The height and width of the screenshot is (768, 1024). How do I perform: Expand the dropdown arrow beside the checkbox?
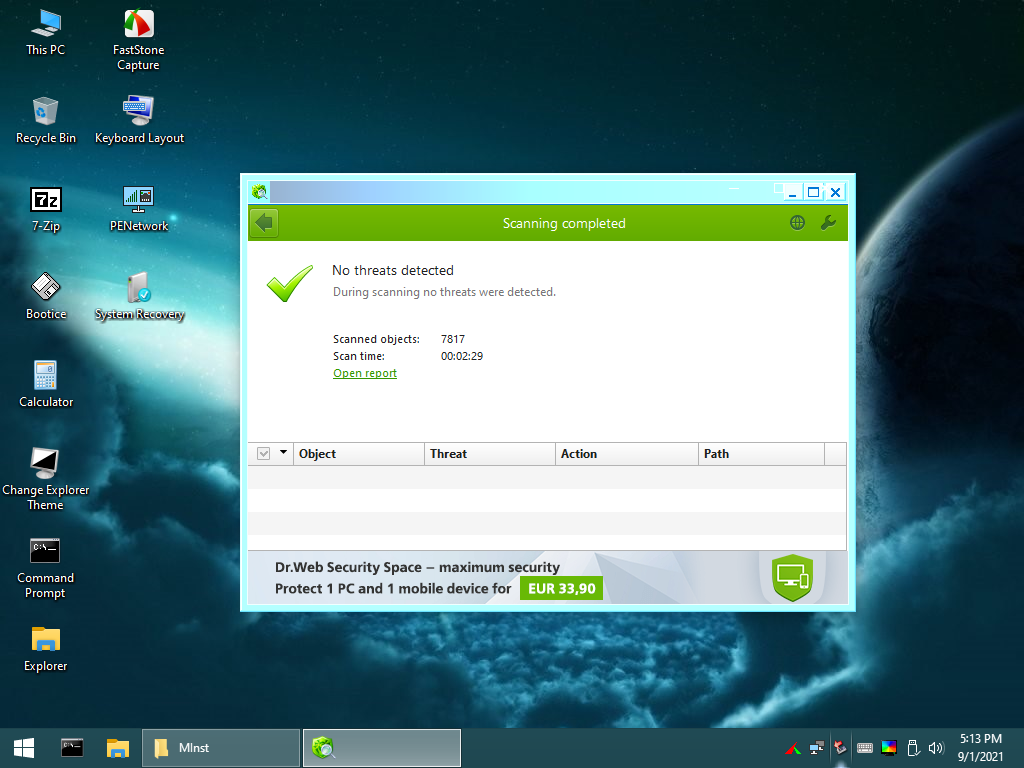(283, 452)
